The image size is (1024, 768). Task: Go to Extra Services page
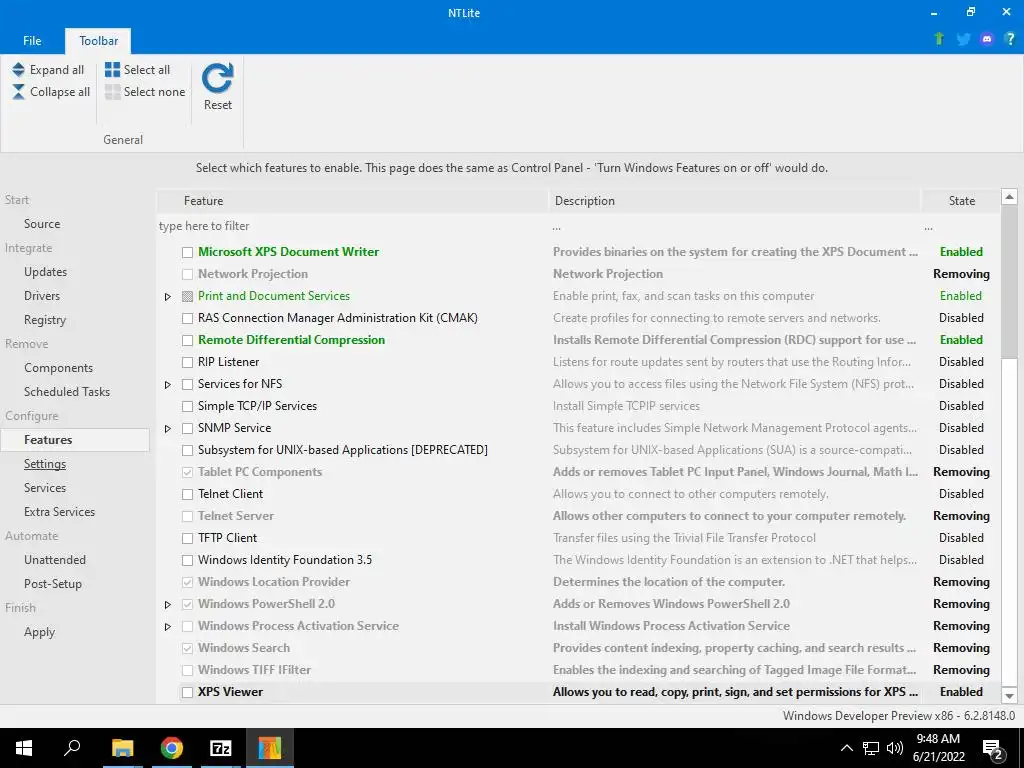[59, 512]
